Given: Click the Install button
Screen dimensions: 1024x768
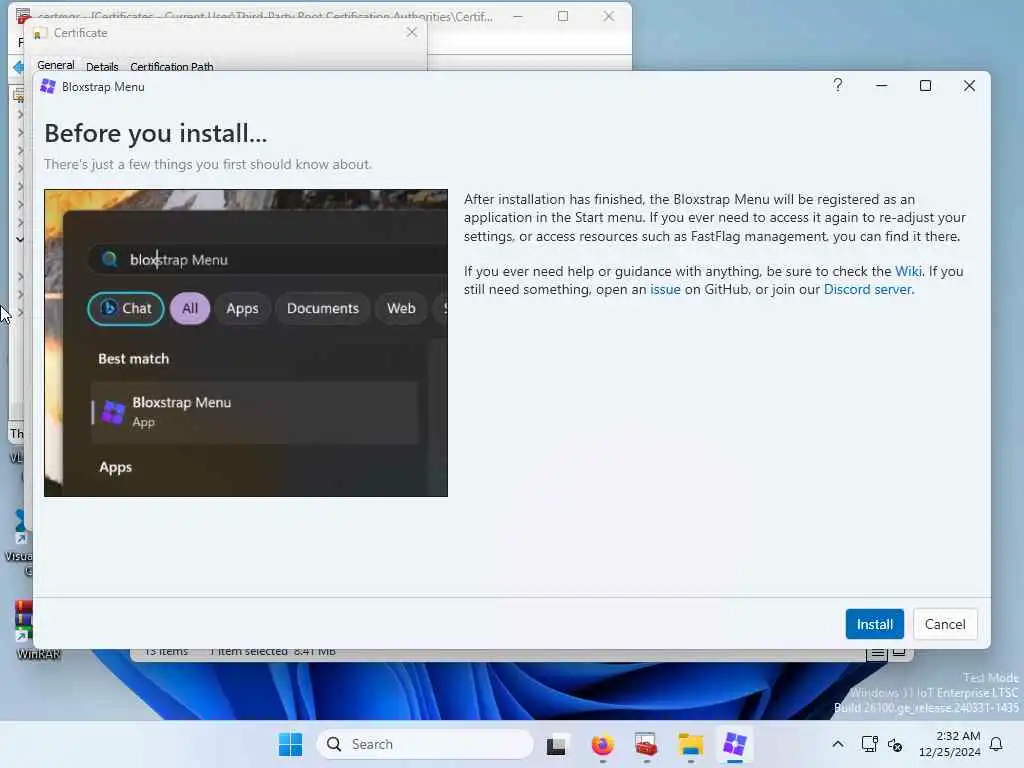Looking at the screenshot, I should coord(874,624).
